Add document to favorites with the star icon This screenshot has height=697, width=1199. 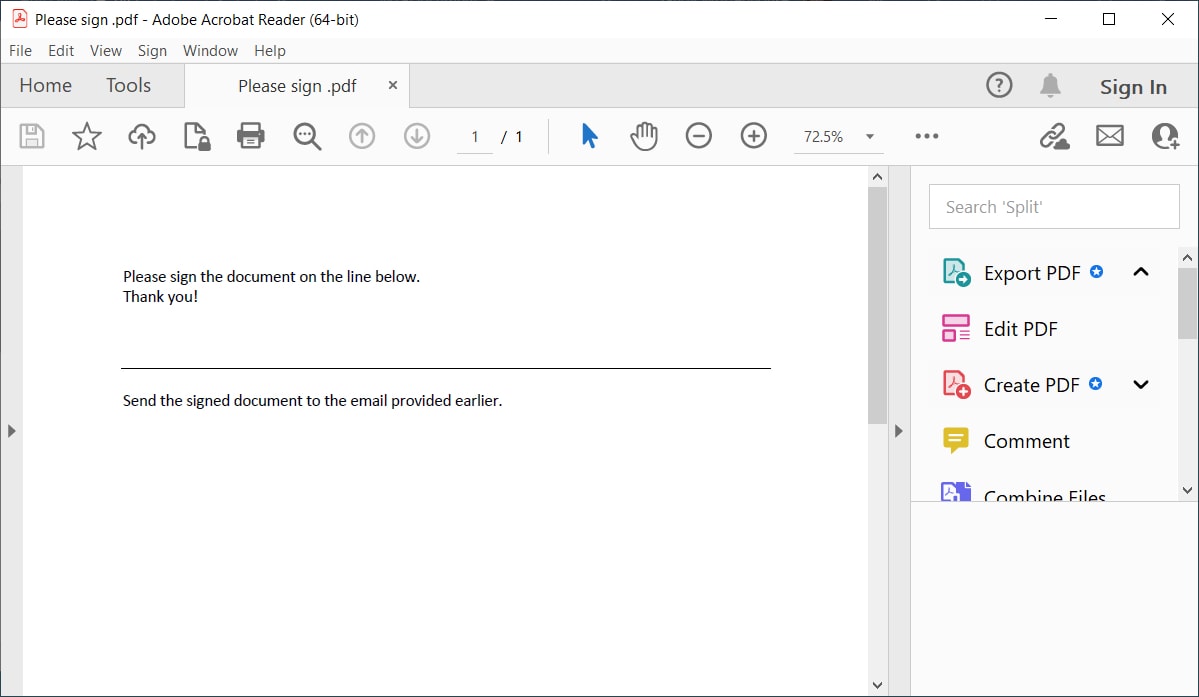pos(86,136)
